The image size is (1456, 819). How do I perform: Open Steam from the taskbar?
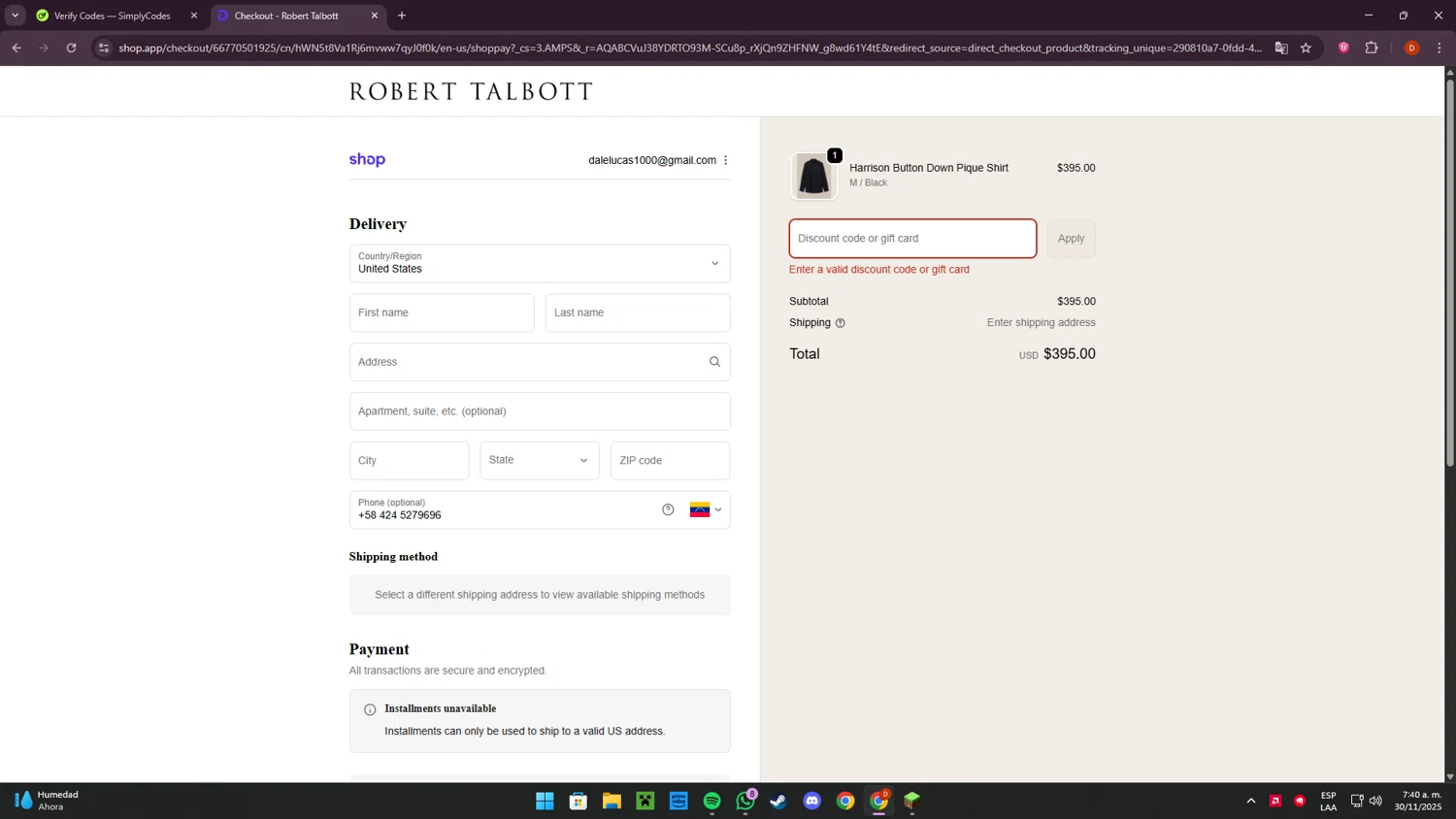click(778, 801)
